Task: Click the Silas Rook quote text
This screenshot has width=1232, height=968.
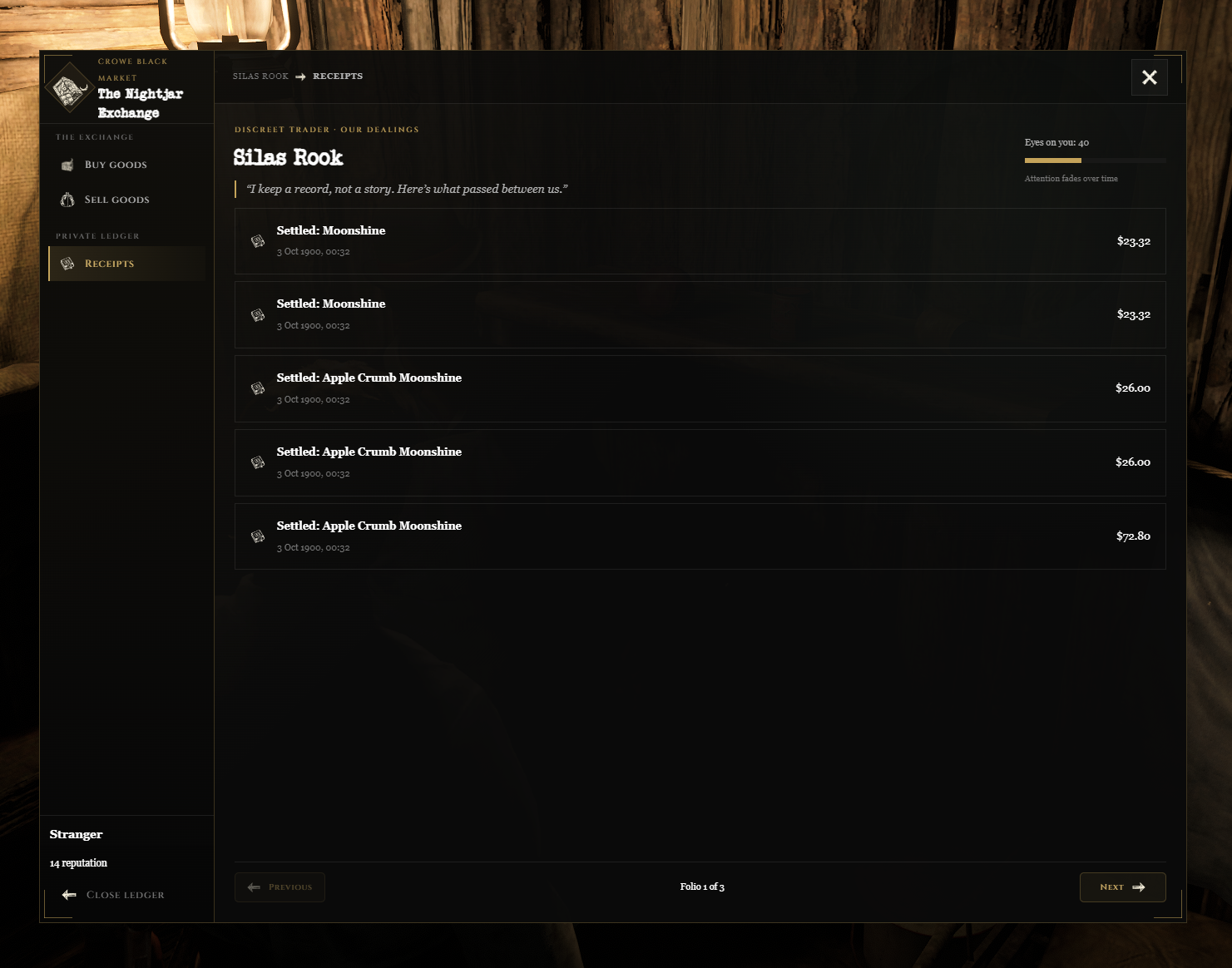Action: (x=407, y=189)
